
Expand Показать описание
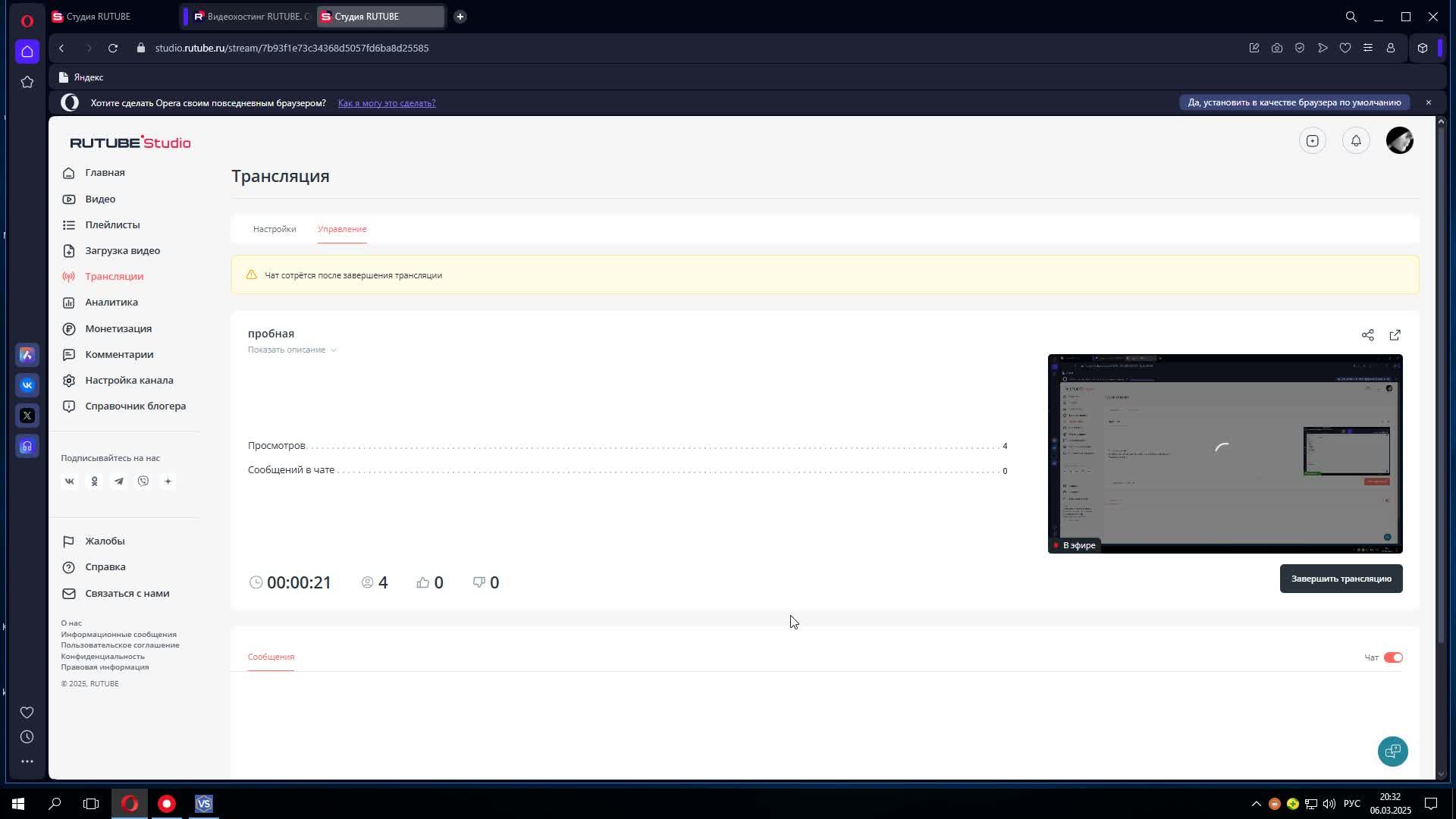tap(292, 350)
